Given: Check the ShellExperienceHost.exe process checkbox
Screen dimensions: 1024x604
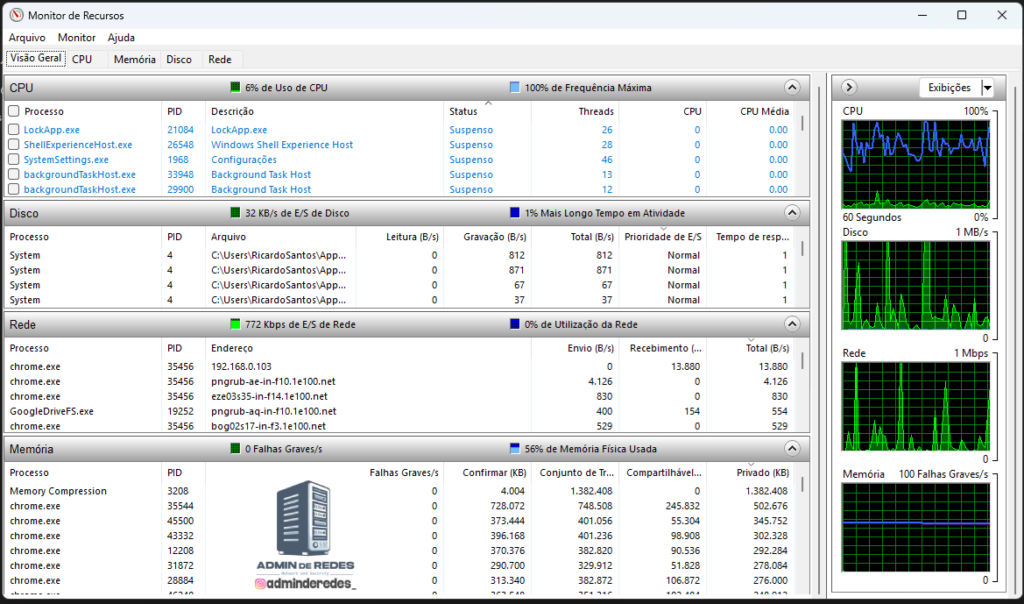Looking at the screenshot, I should (x=12, y=144).
